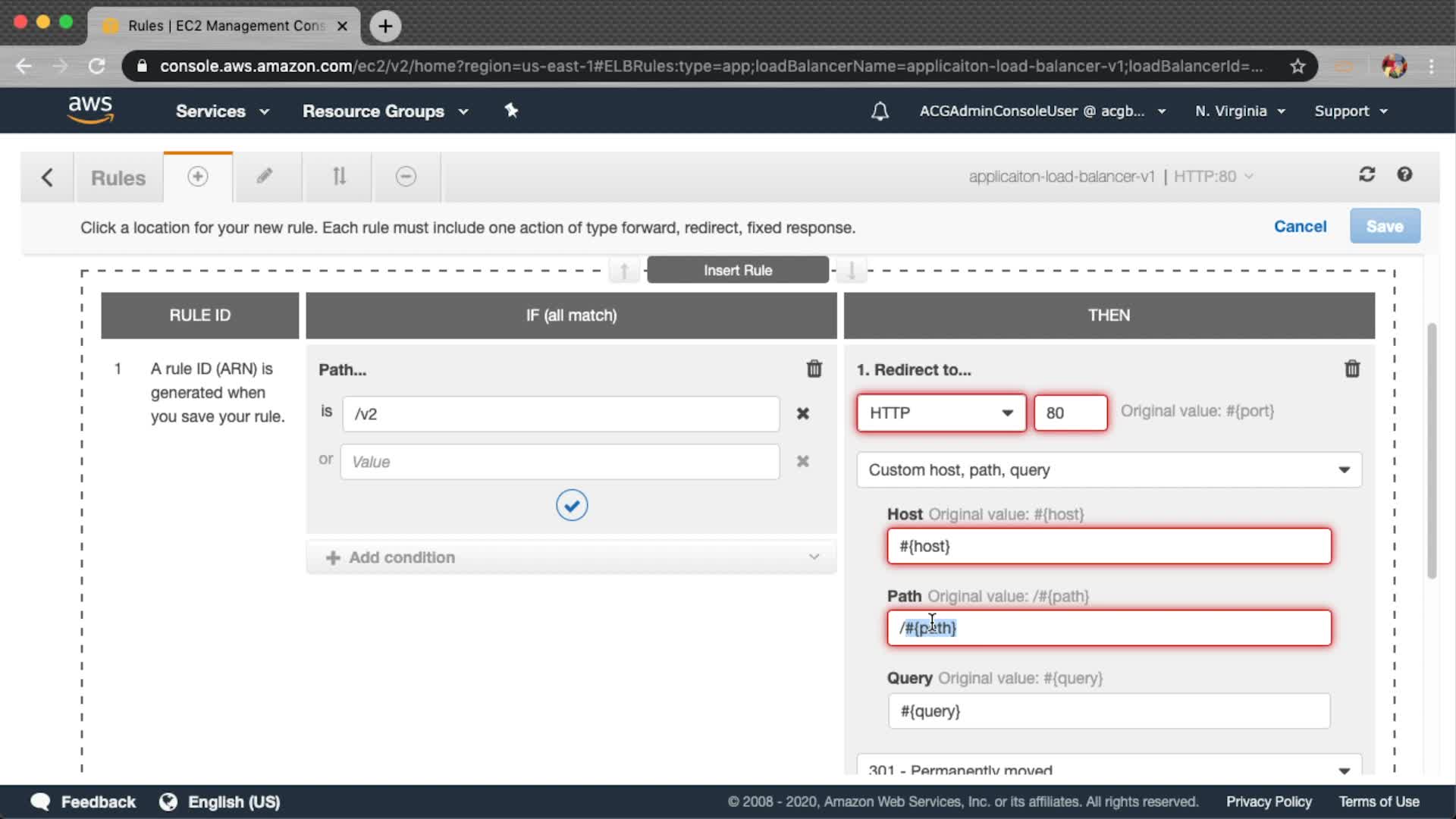Image resolution: width=1456 pixels, height=819 pixels.
Task: Click the Cancel link
Action: point(1300,227)
